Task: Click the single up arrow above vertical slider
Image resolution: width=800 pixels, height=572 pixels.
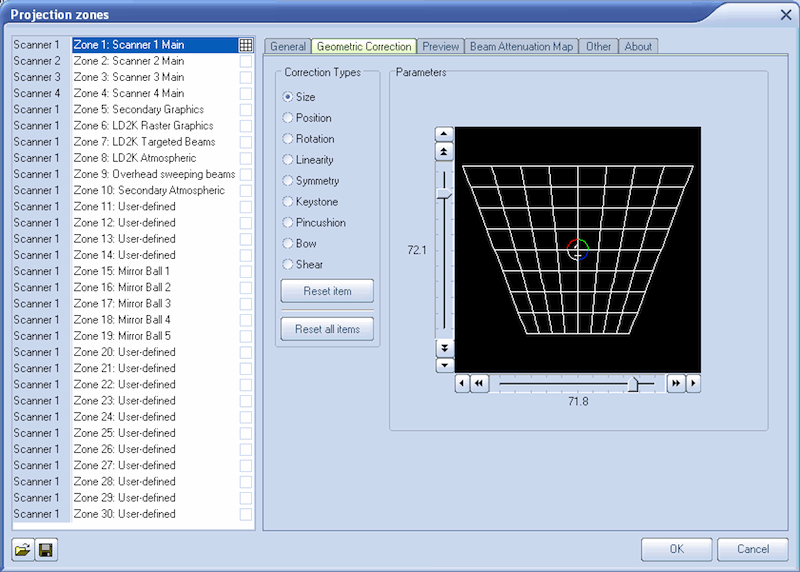Action: [445, 134]
